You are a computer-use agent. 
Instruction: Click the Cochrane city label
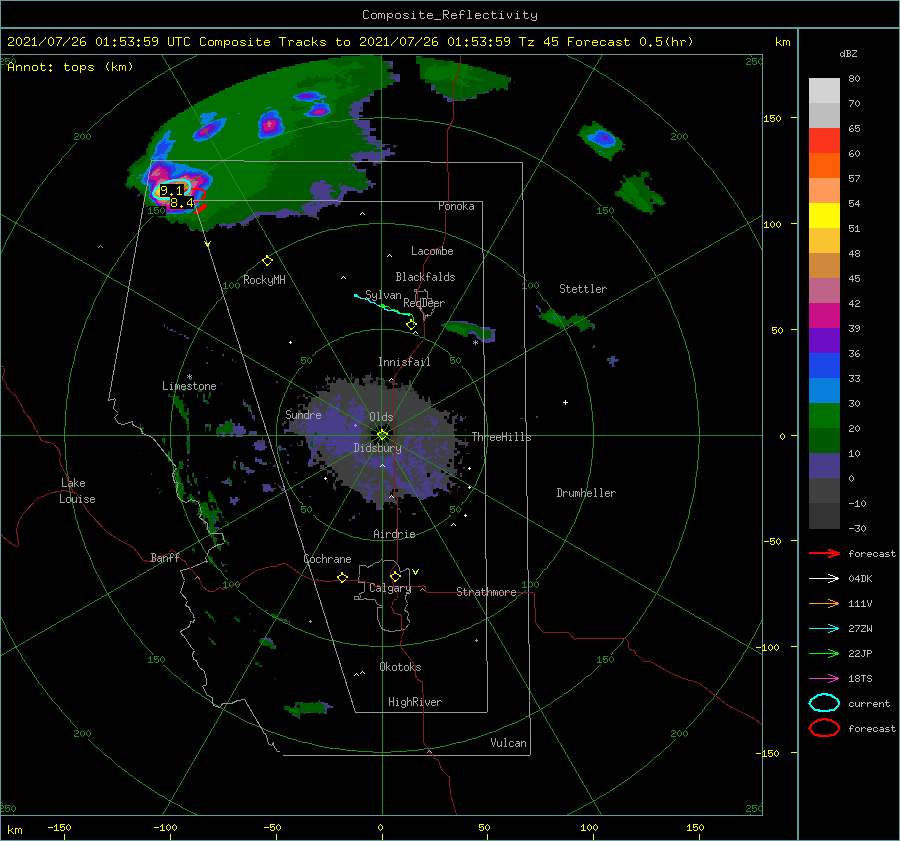[327, 559]
